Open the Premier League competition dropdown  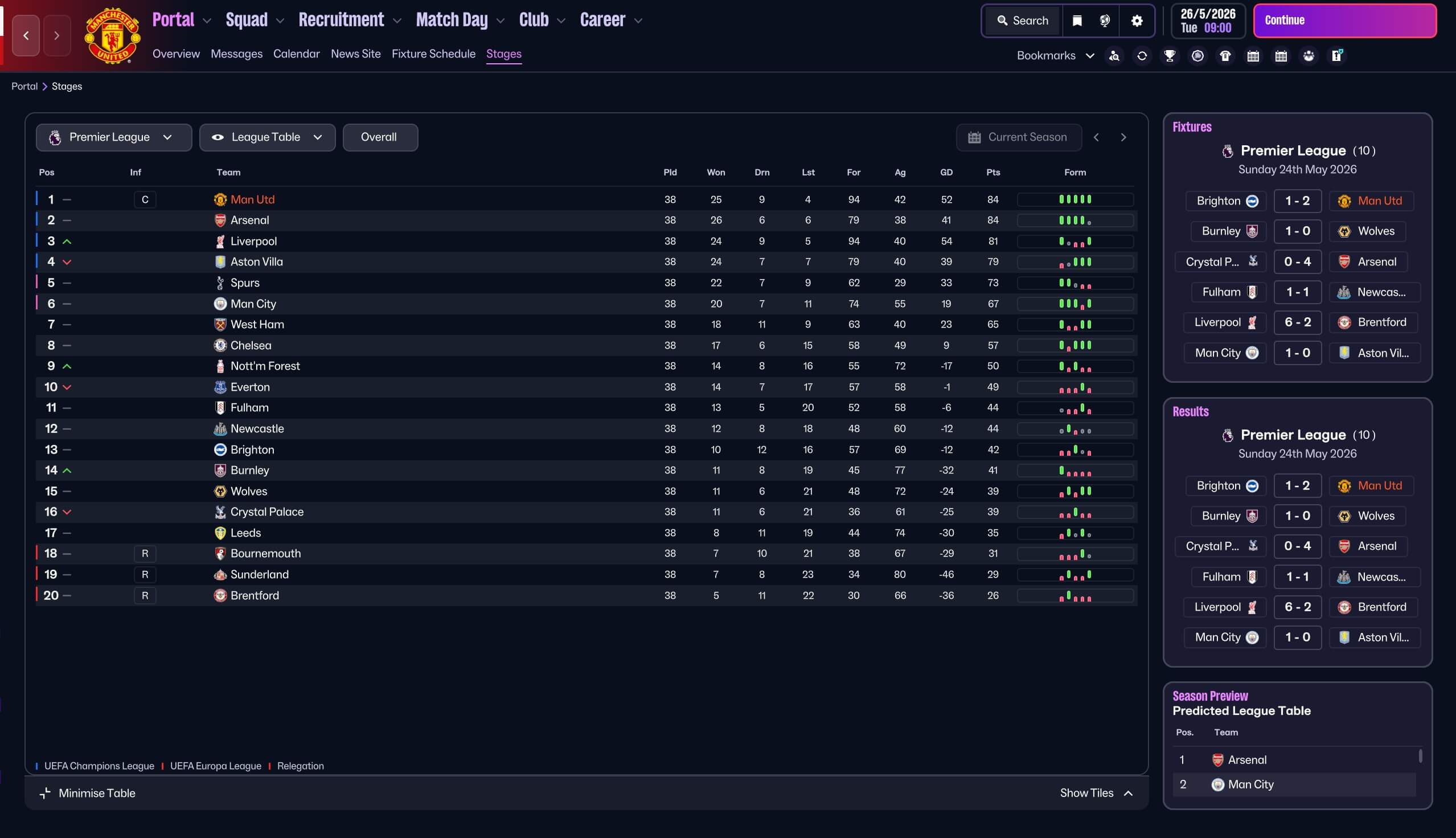(x=113, y=137)
